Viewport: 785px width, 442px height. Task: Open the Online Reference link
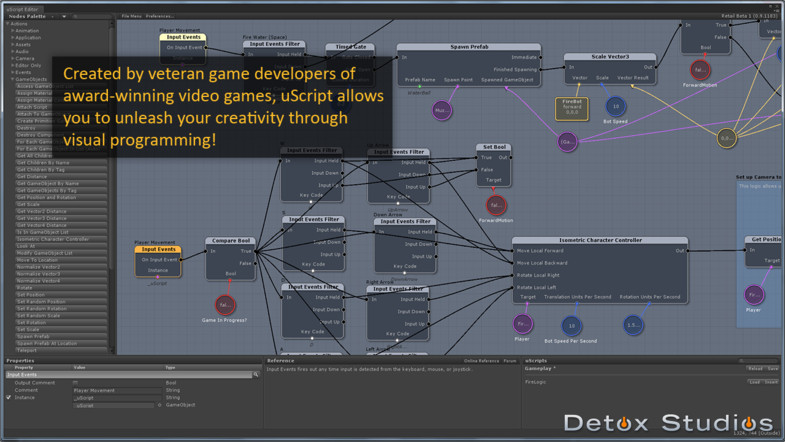pos(481,360)
